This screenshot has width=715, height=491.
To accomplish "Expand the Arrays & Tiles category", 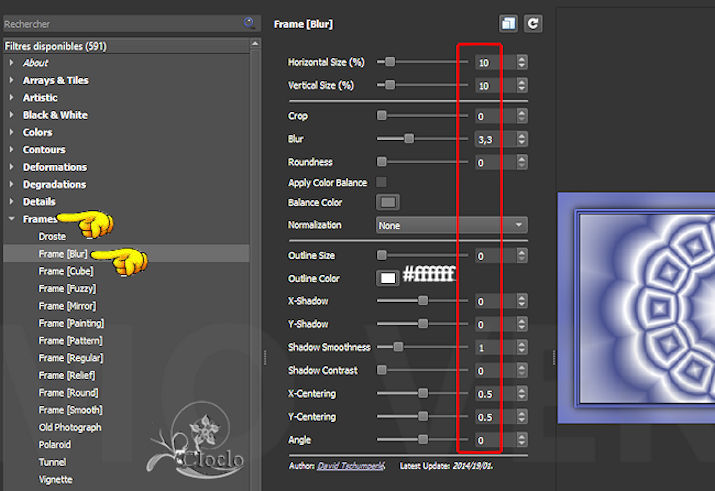I will coord(12,80).
